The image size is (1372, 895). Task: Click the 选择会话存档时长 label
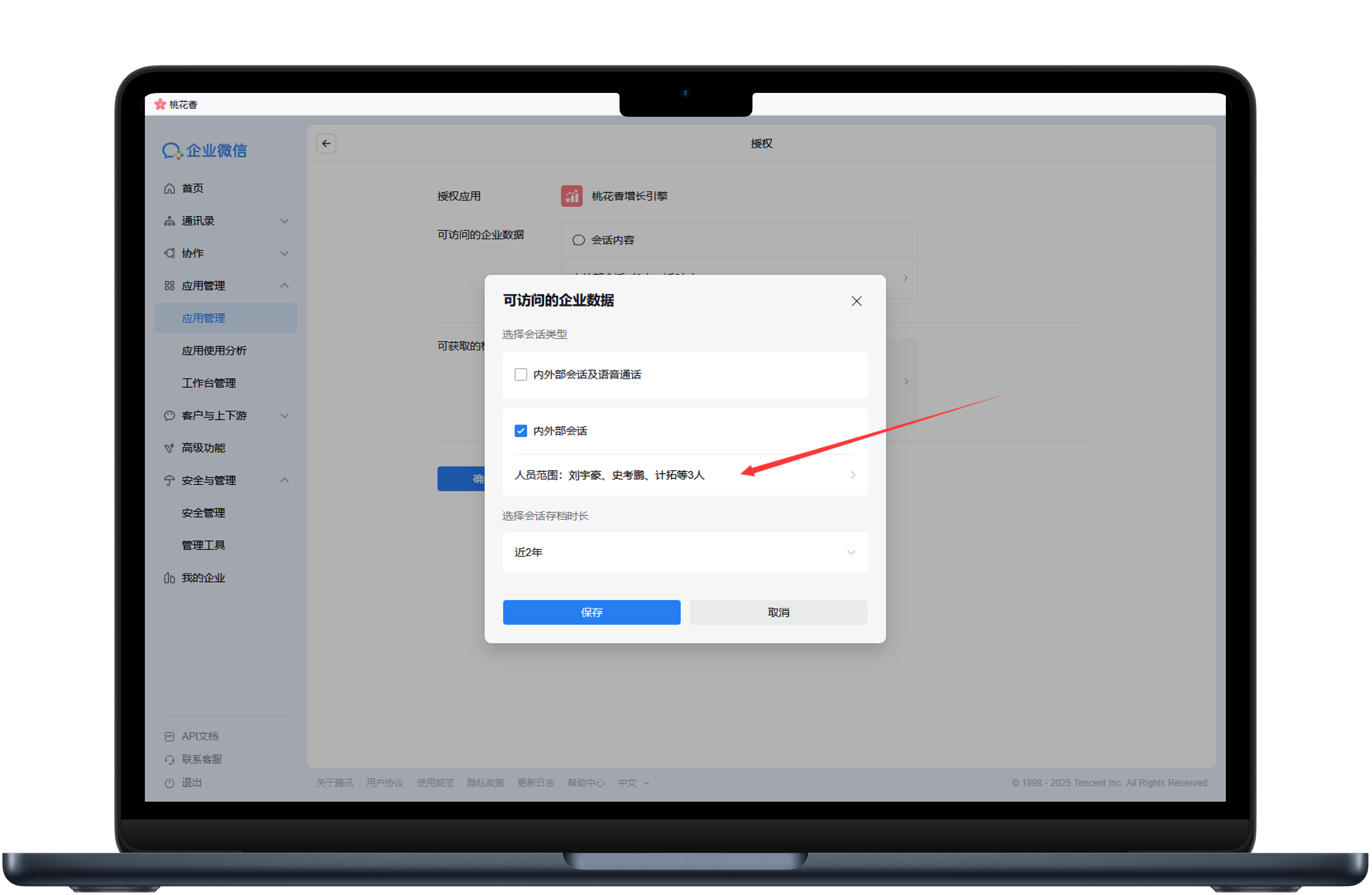click(x=545, y=516)
